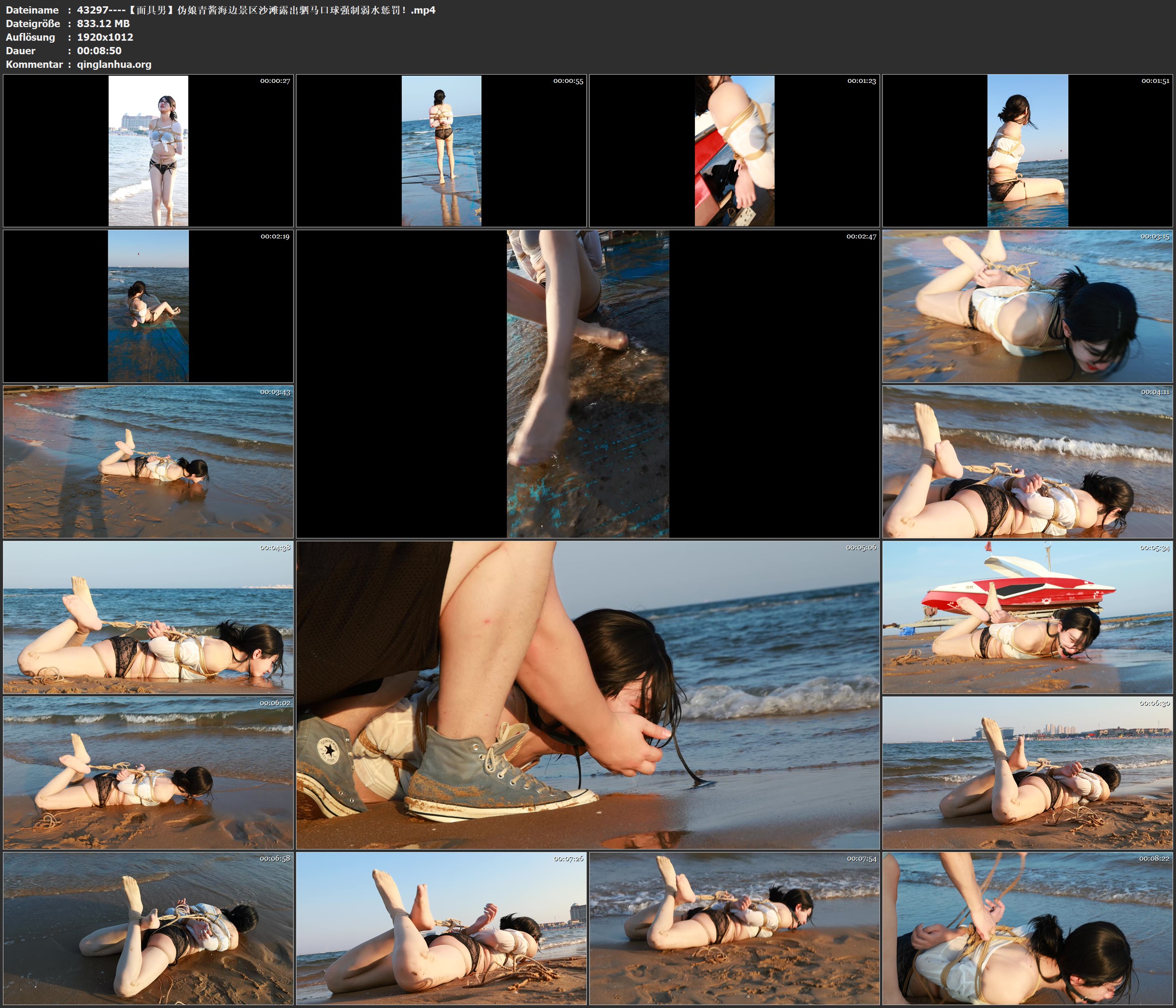This screenshot has width=1176, height=1008.
Task: Select the frame timestamped 00:02:19
Action: (x=148, y=306)
